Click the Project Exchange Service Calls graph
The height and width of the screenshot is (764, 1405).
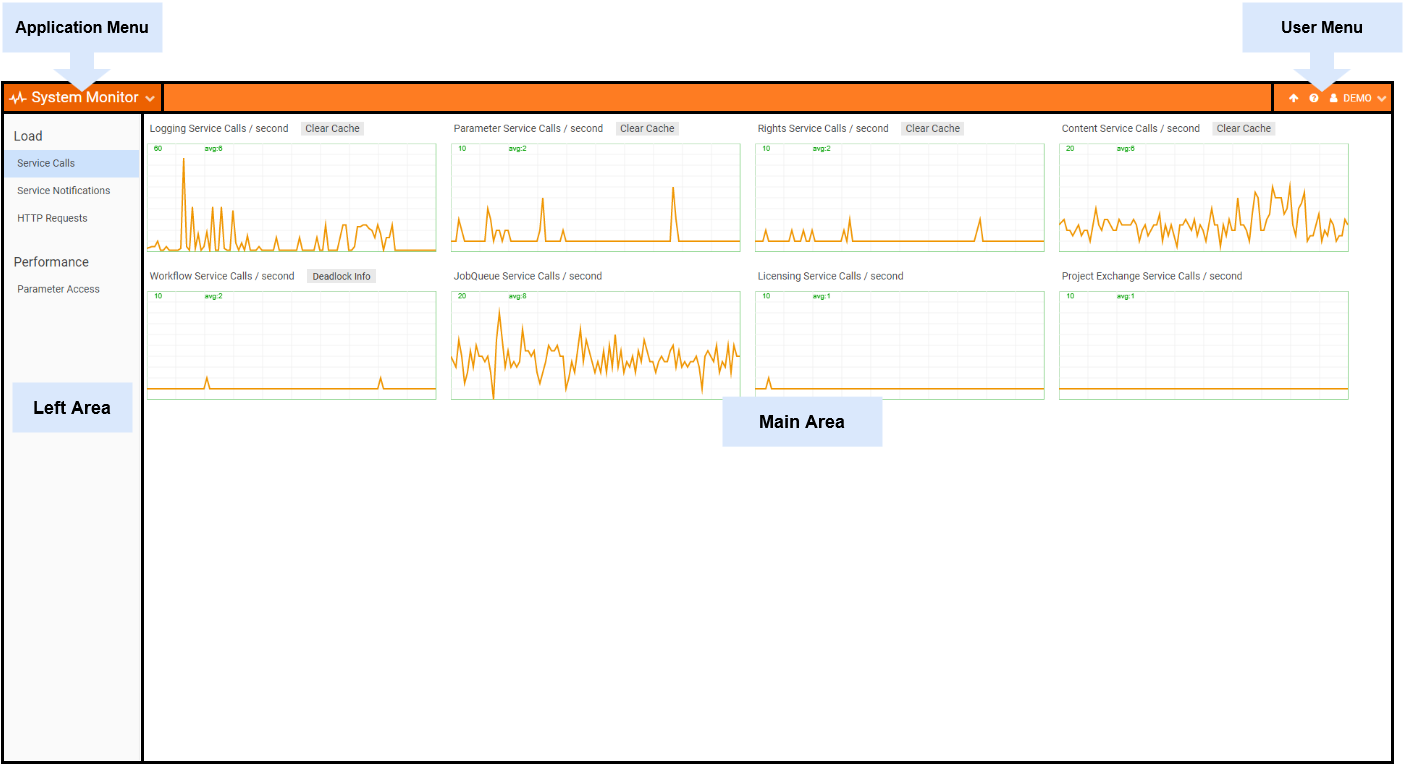tap(1203, 345)
